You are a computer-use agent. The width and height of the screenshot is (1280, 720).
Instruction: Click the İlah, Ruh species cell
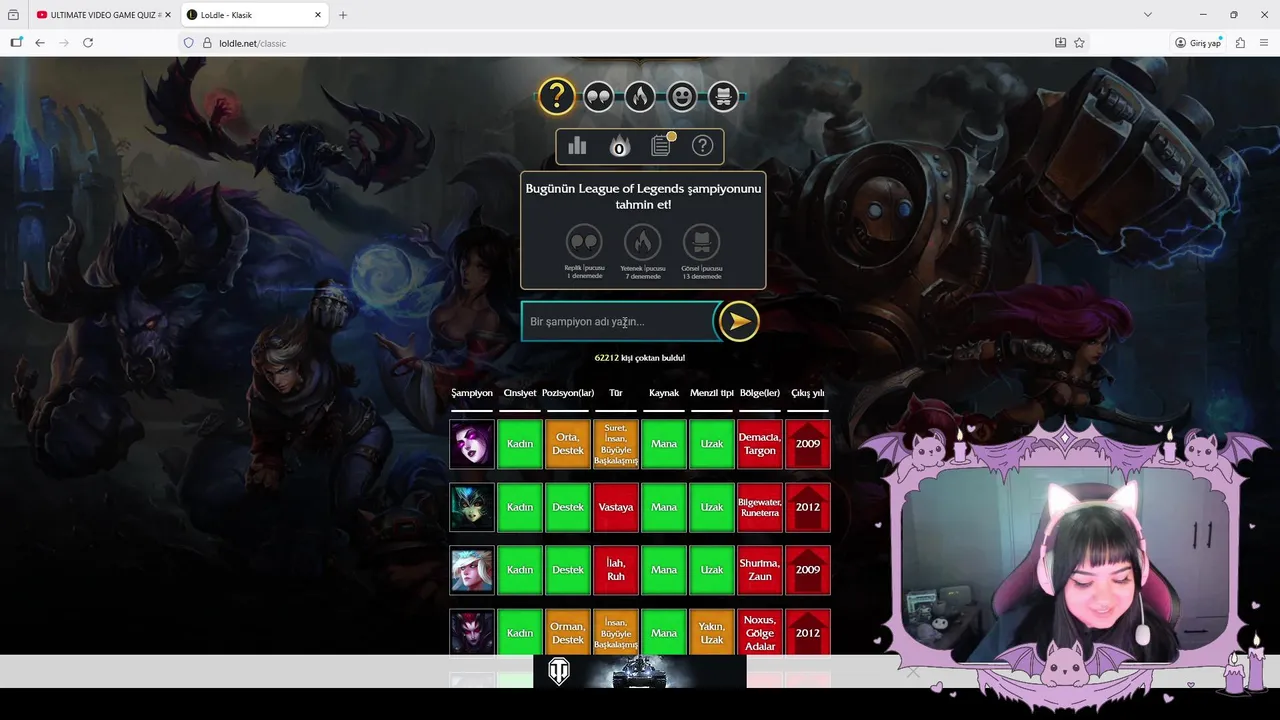pyautogui.click(x=616, y=570)
